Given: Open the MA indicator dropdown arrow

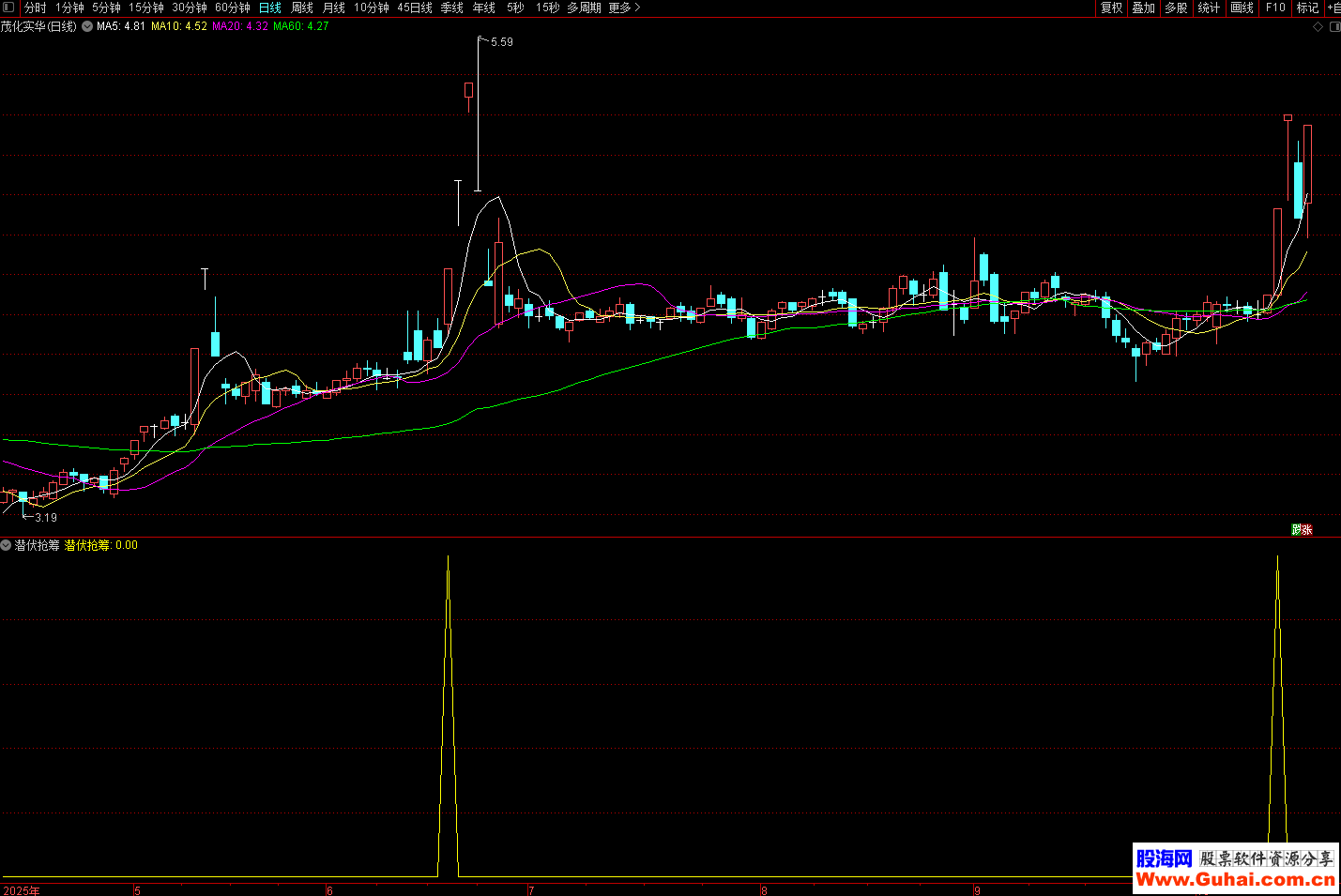Looking at the screenshot, I should pos(87,27).
